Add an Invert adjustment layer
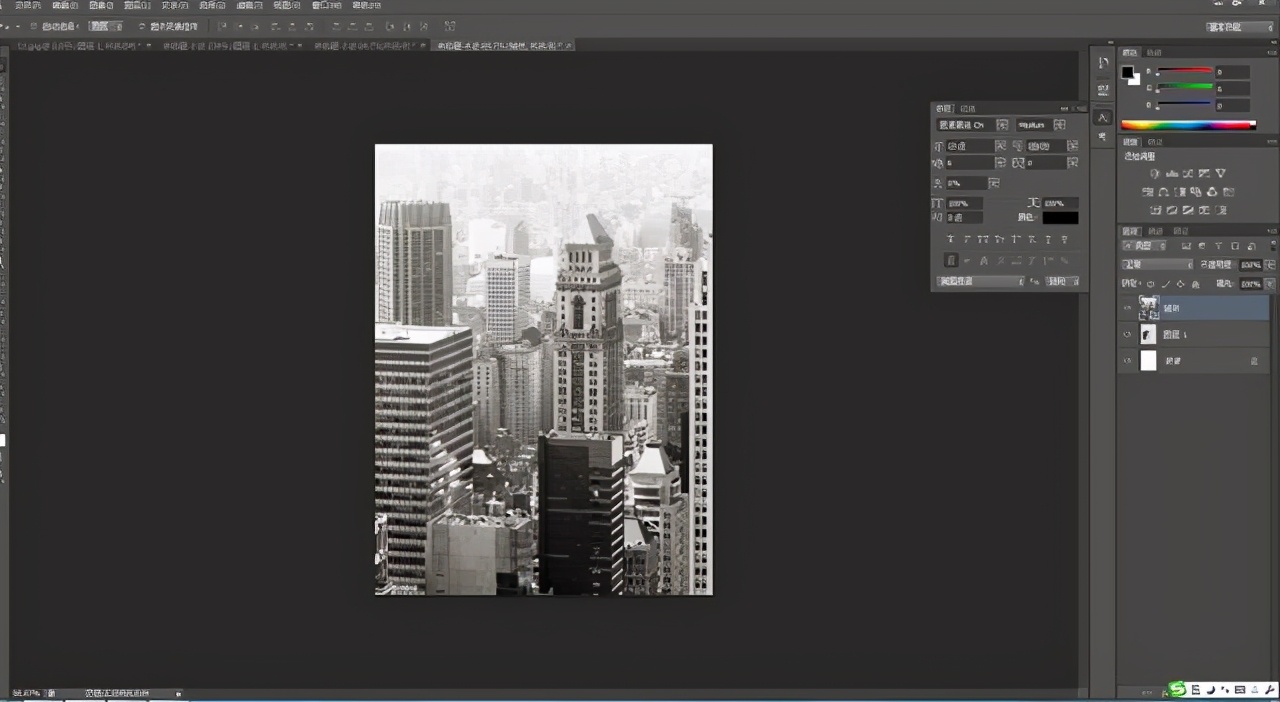The height and width of the screenshot is (702, 1280). click(x=1156, y=210)
